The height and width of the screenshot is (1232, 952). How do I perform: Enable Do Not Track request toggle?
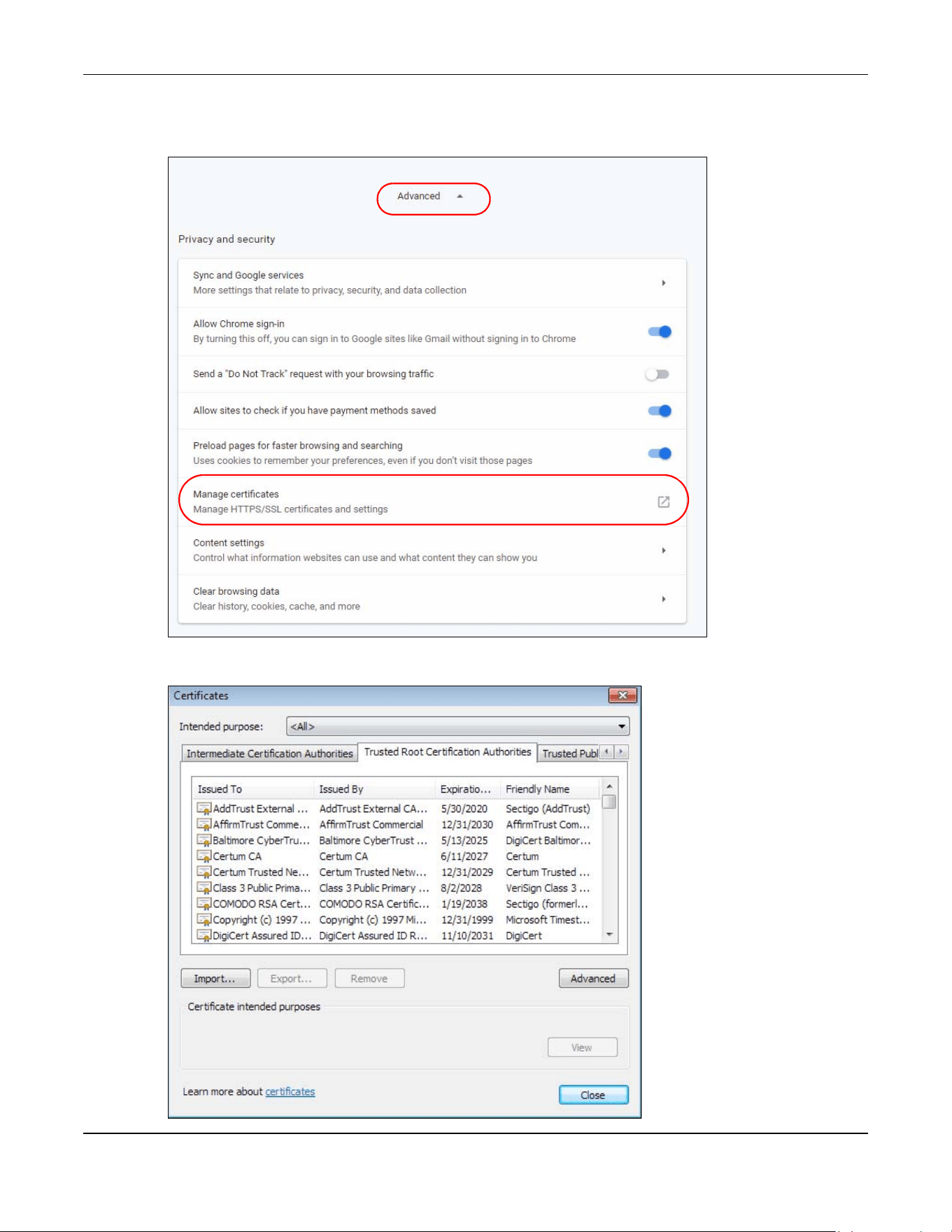click(658, 374)
